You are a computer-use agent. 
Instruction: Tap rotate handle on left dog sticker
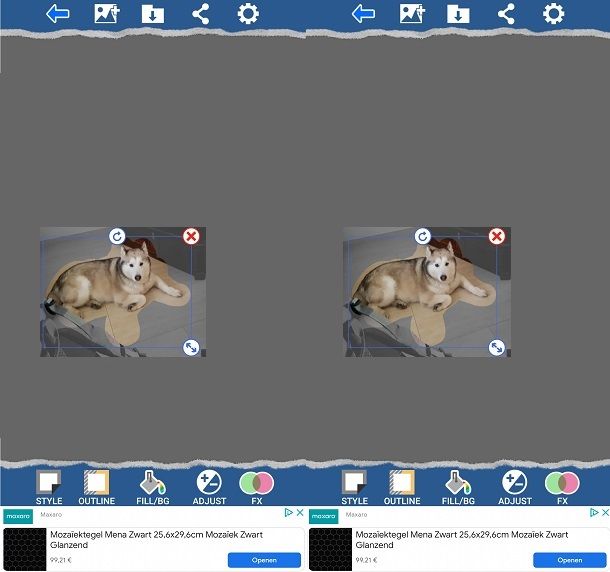pos(117,236)
